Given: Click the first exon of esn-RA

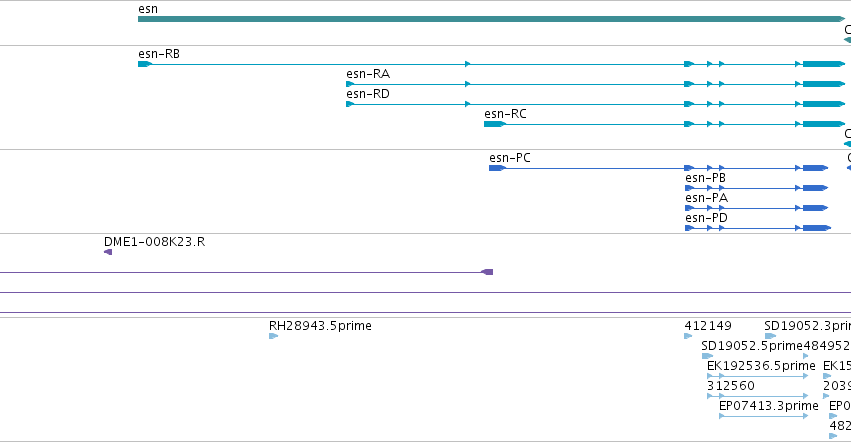Looking at the screenshot, I should click(x=350, y=84).
